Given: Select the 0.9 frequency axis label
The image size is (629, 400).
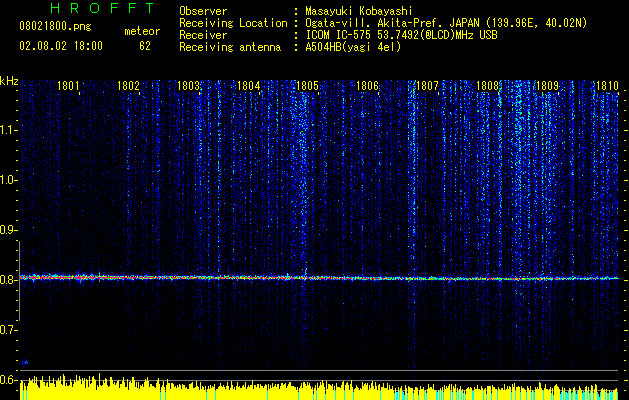Looking at the screenshot, I should 9,230.
